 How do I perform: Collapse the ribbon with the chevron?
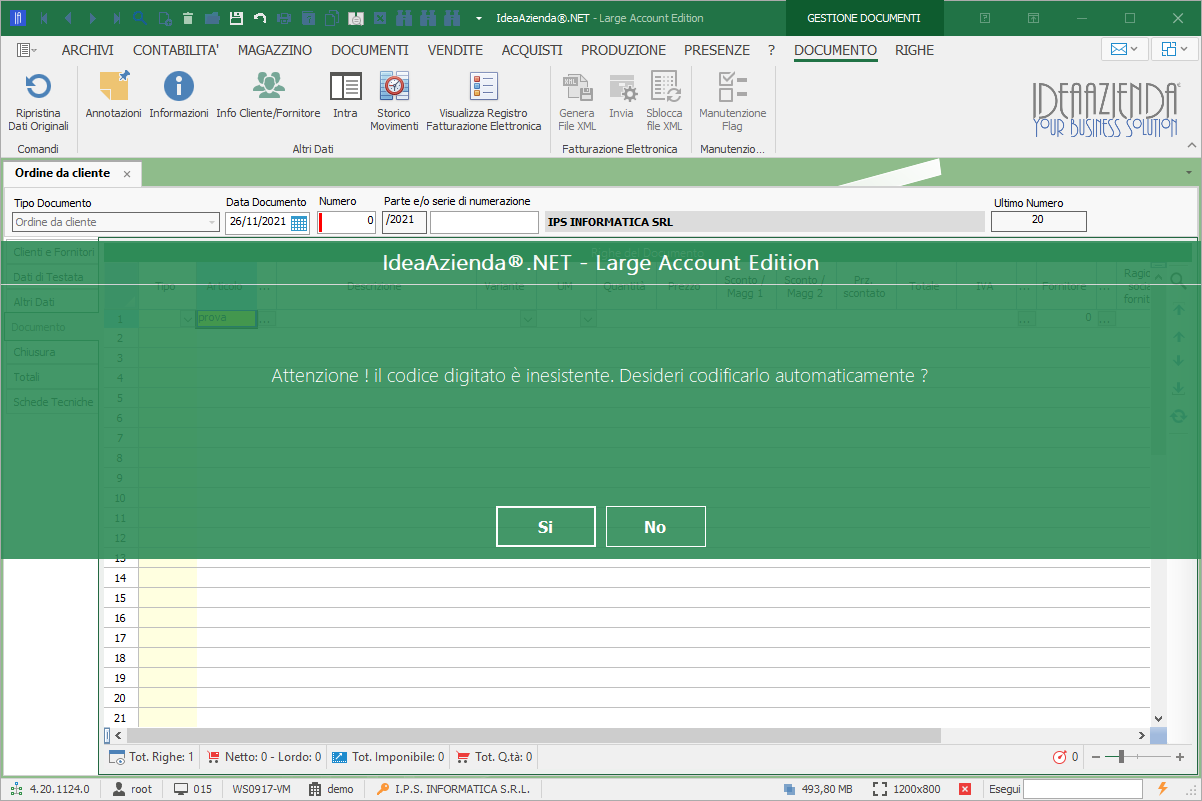click(1190, 146)
